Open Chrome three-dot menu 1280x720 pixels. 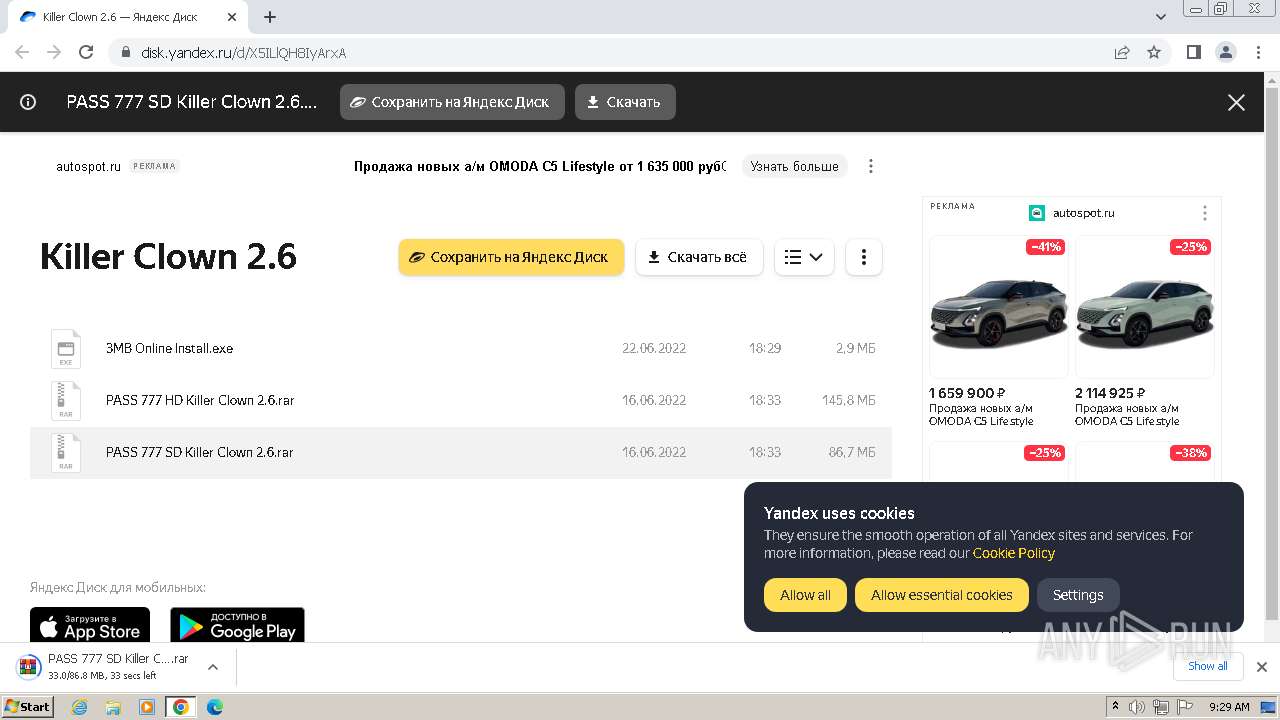[1257, 53]
